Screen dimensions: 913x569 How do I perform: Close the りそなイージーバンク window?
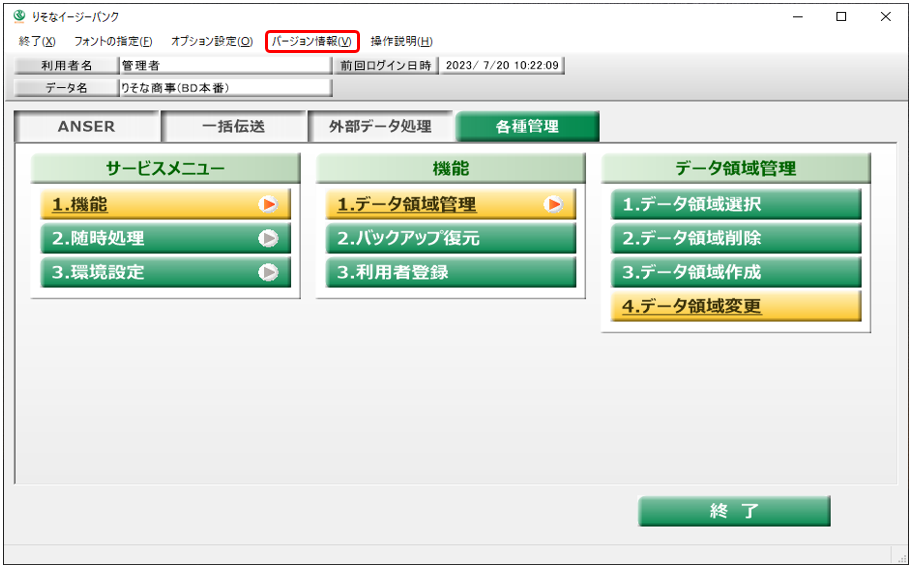coord(886,17)
